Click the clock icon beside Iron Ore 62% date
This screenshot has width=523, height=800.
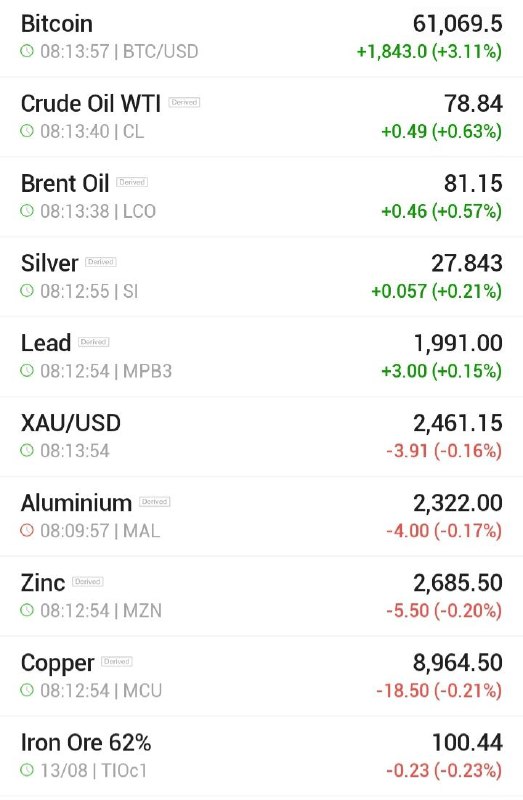(27, 770)
